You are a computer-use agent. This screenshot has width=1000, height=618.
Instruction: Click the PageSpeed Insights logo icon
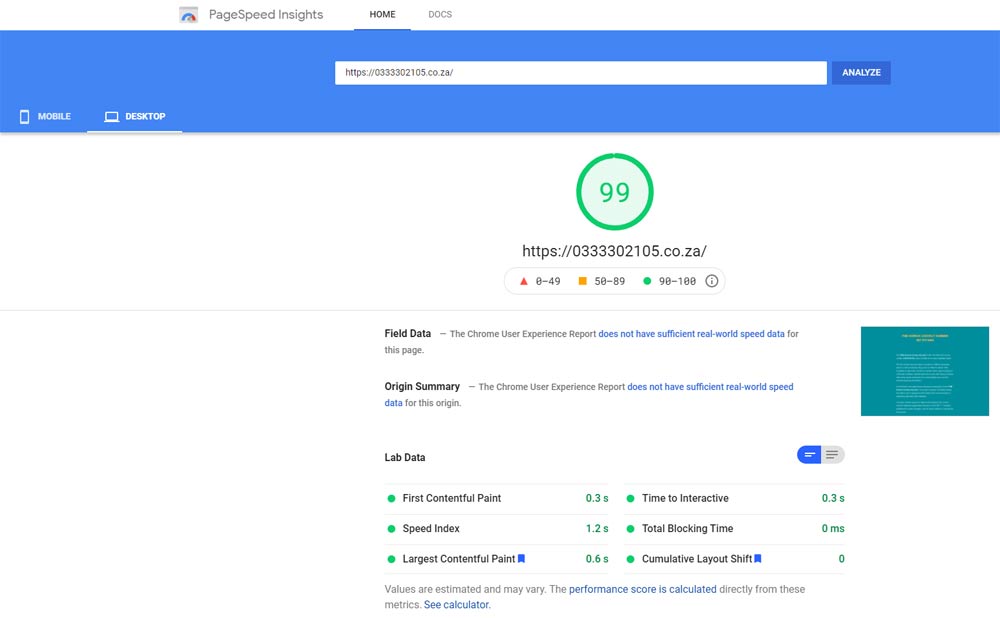tap(188, 15)
